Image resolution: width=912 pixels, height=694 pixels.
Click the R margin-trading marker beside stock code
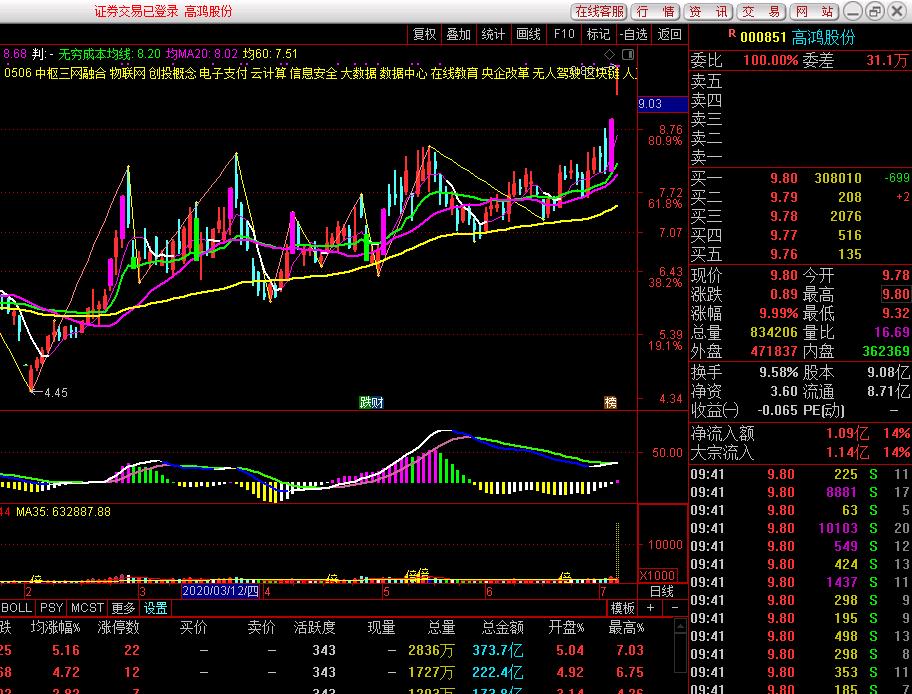732,34
